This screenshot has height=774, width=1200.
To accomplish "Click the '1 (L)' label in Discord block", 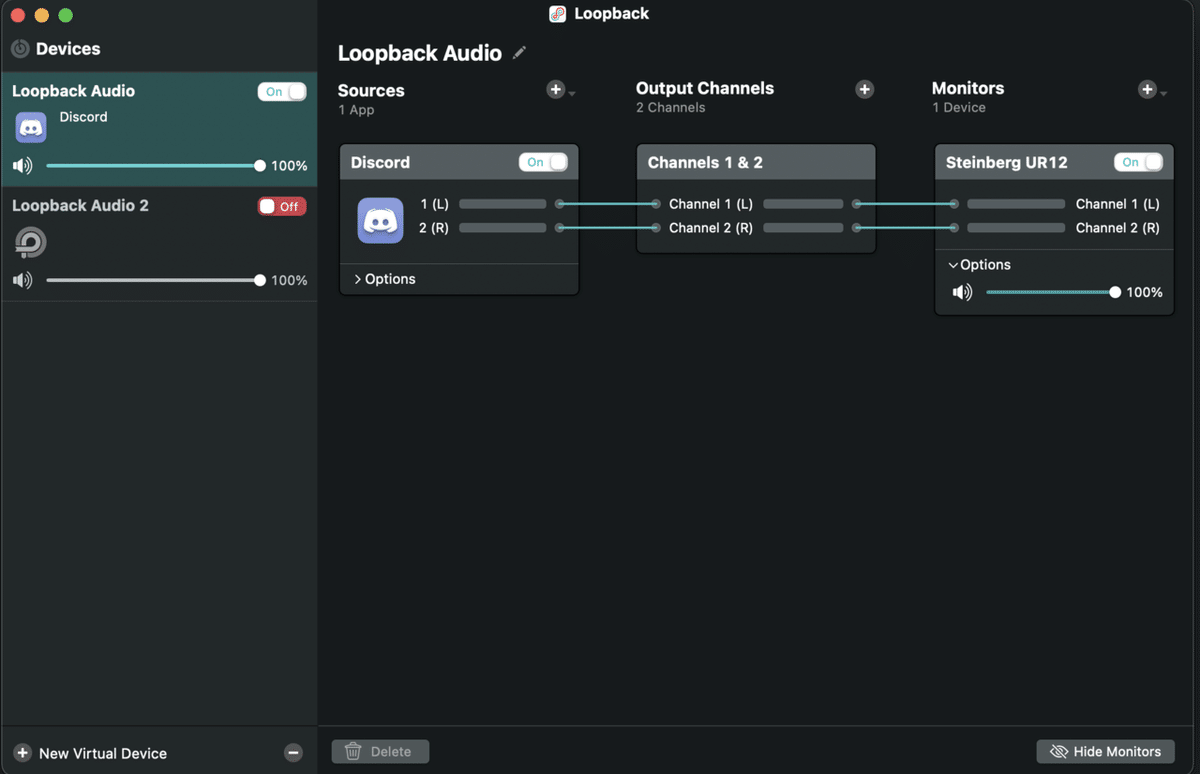I will [434, 204].
